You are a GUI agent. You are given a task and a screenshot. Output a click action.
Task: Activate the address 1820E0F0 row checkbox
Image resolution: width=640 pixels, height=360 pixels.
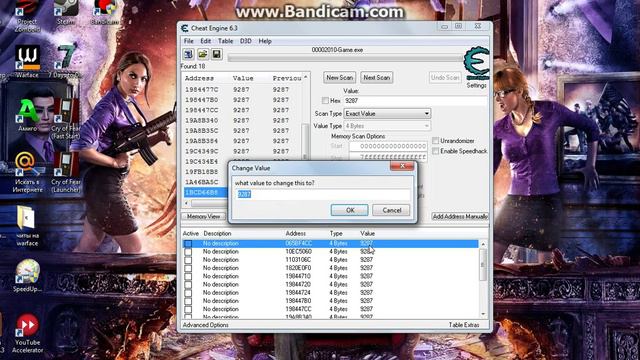coord(188,268)
